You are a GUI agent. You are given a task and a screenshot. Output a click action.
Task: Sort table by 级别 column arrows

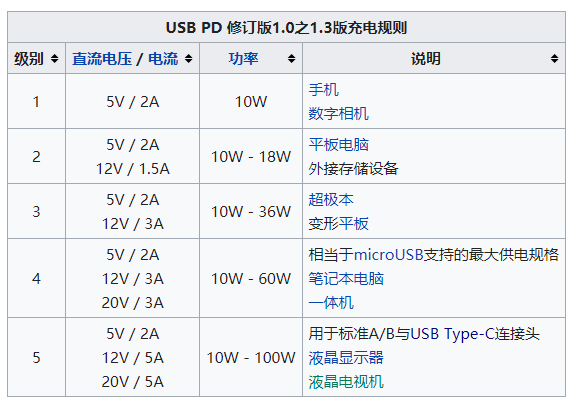(55, 58)
